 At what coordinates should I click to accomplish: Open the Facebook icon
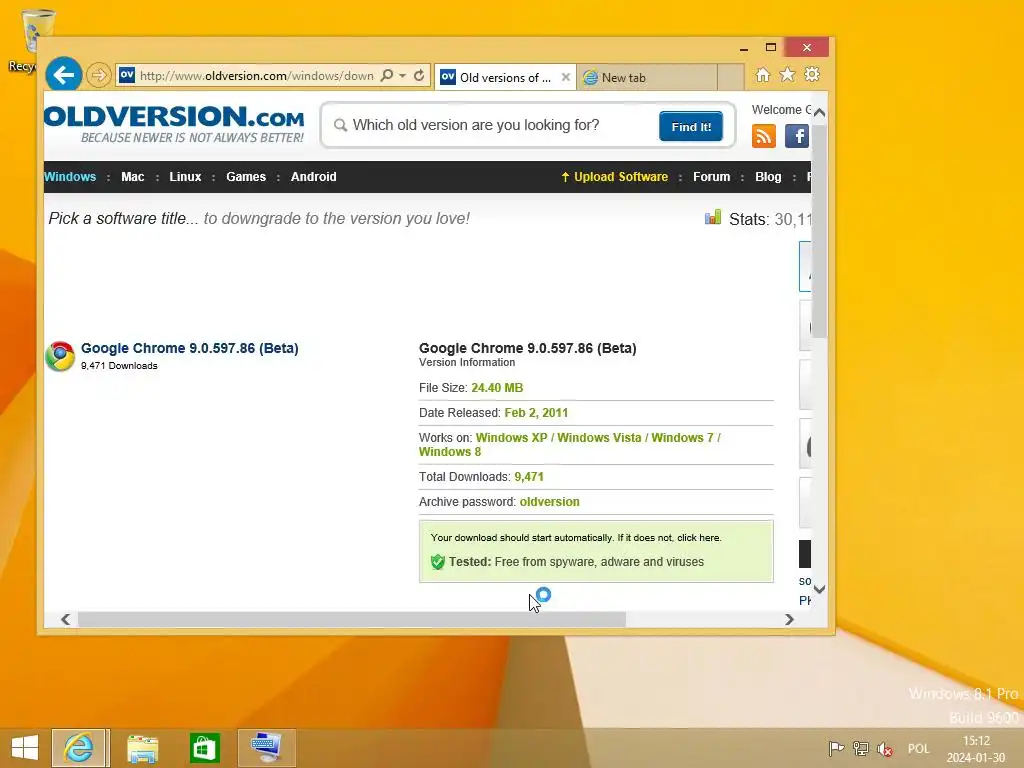pyautogui.click(x=797, y=136)
